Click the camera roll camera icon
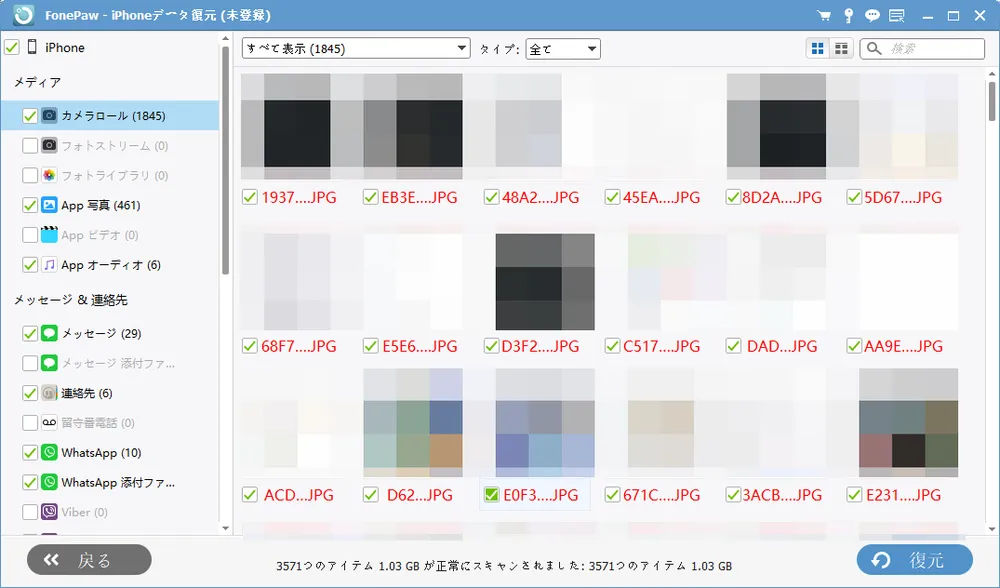The height and width of the screenshot is (588, 1000). point(49,115)
